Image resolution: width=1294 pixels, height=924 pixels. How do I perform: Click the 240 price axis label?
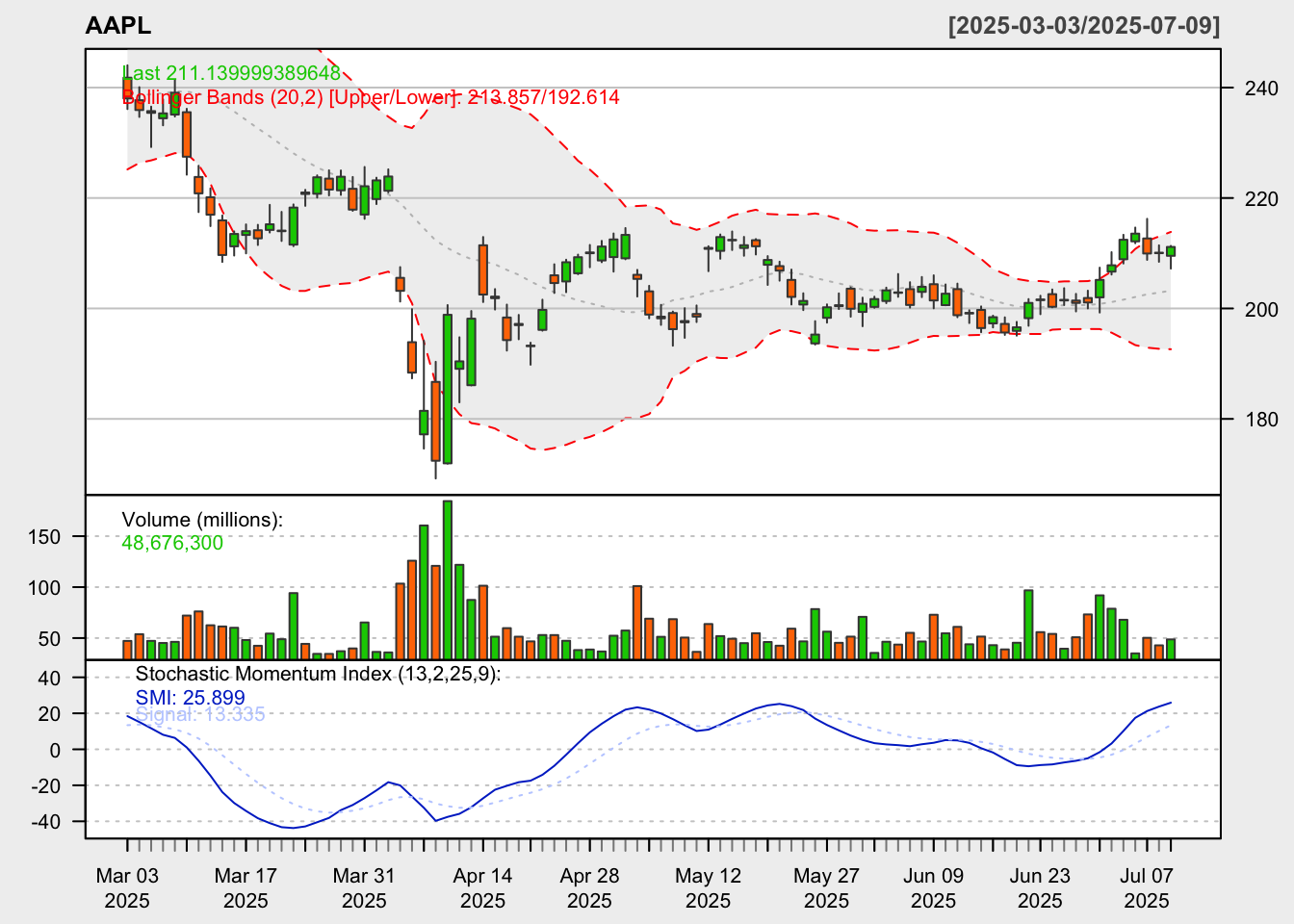[x=1261, y=89]
